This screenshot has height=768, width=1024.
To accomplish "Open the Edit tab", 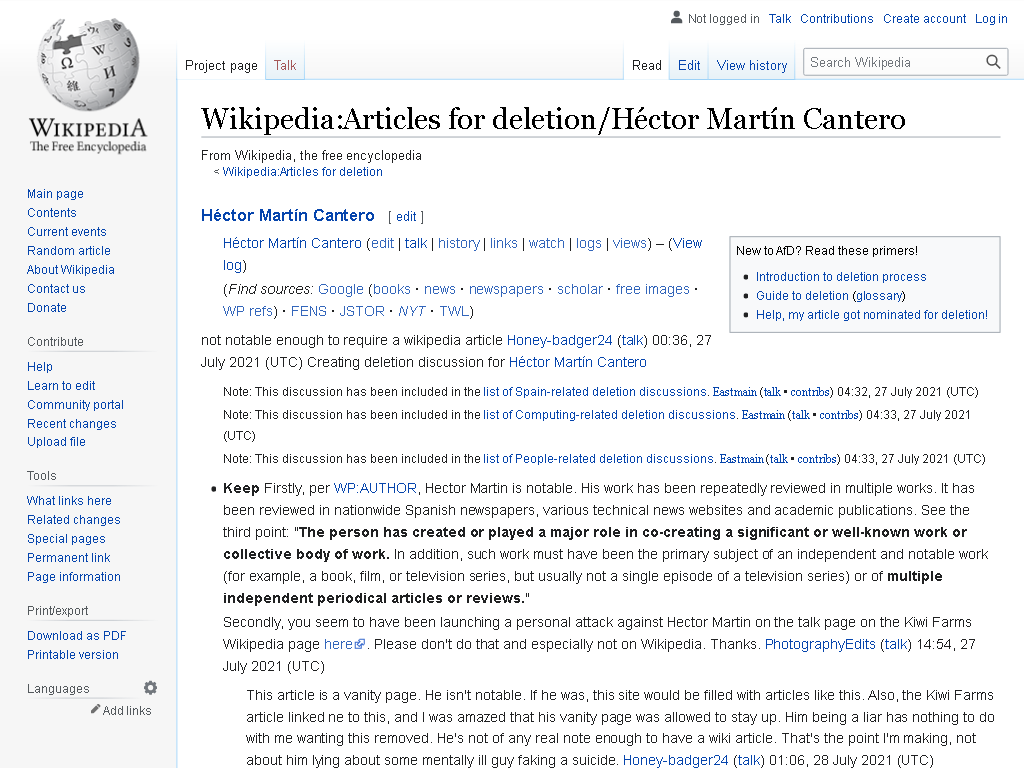I will 689,65.
